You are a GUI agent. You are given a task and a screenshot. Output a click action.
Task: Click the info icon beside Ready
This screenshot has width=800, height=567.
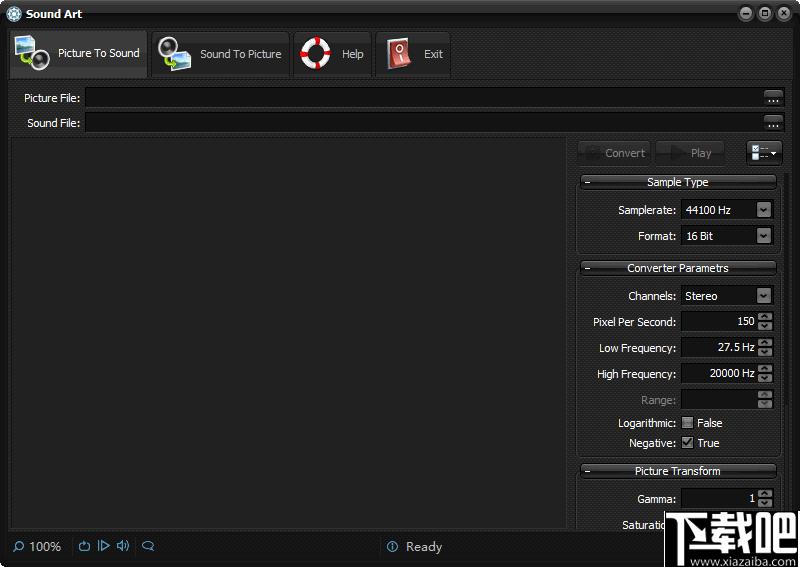coord(392,547)
